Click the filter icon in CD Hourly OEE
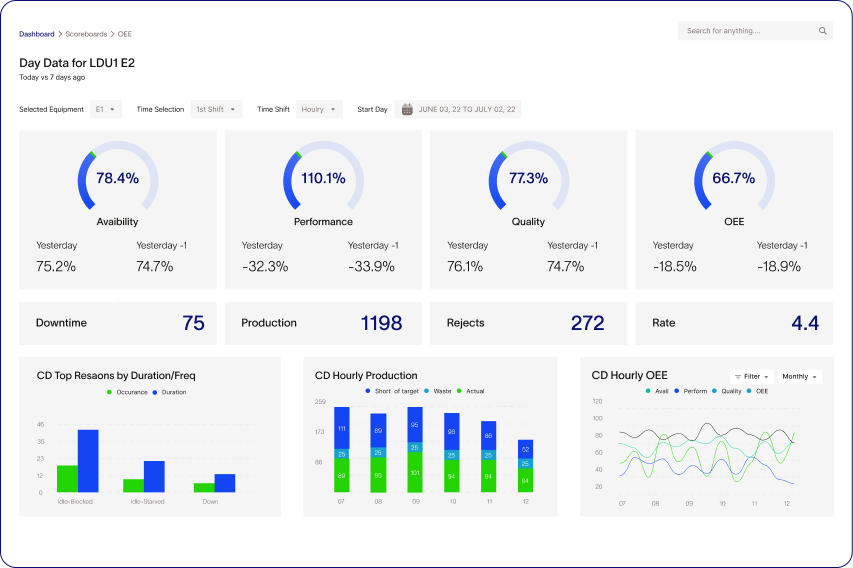Viewport: 853px width, 568px height. coord(738,376)
